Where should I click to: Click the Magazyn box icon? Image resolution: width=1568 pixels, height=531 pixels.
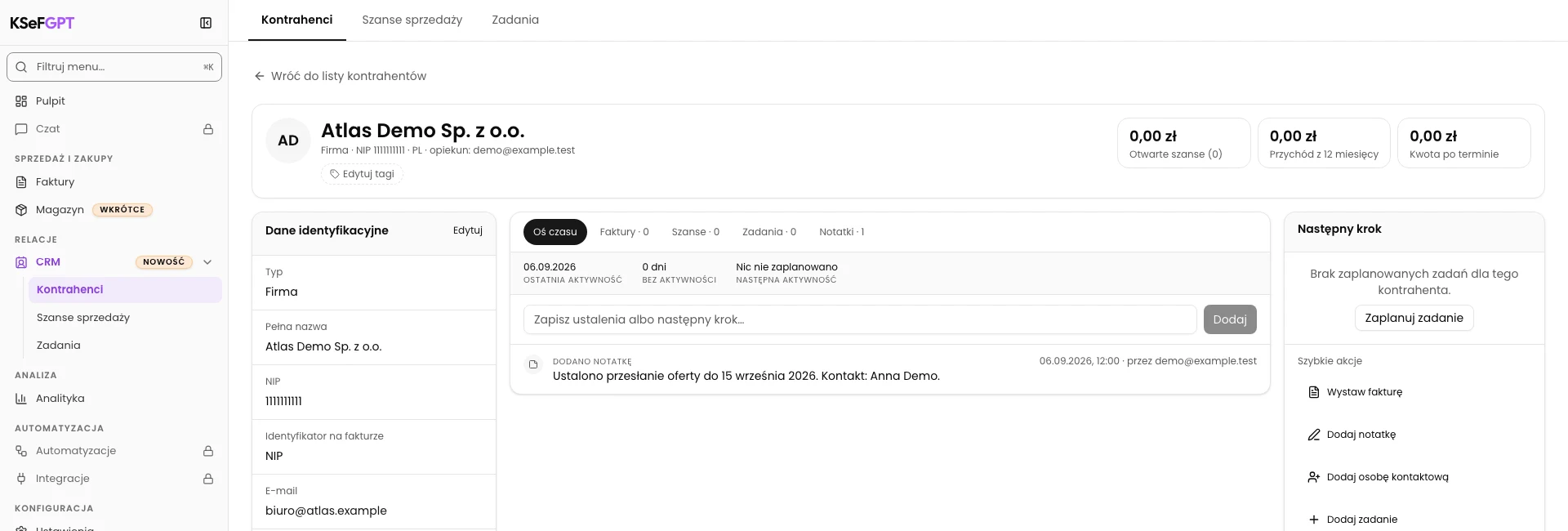point(21,210)
